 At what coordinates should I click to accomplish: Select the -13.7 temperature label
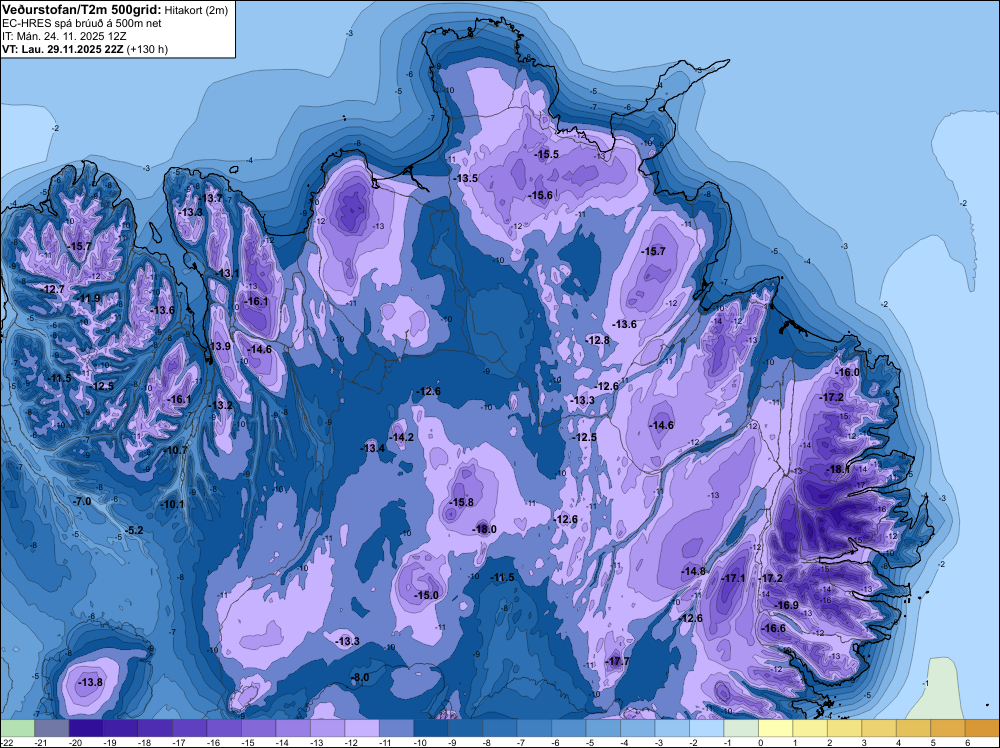[x=211, y=198]
